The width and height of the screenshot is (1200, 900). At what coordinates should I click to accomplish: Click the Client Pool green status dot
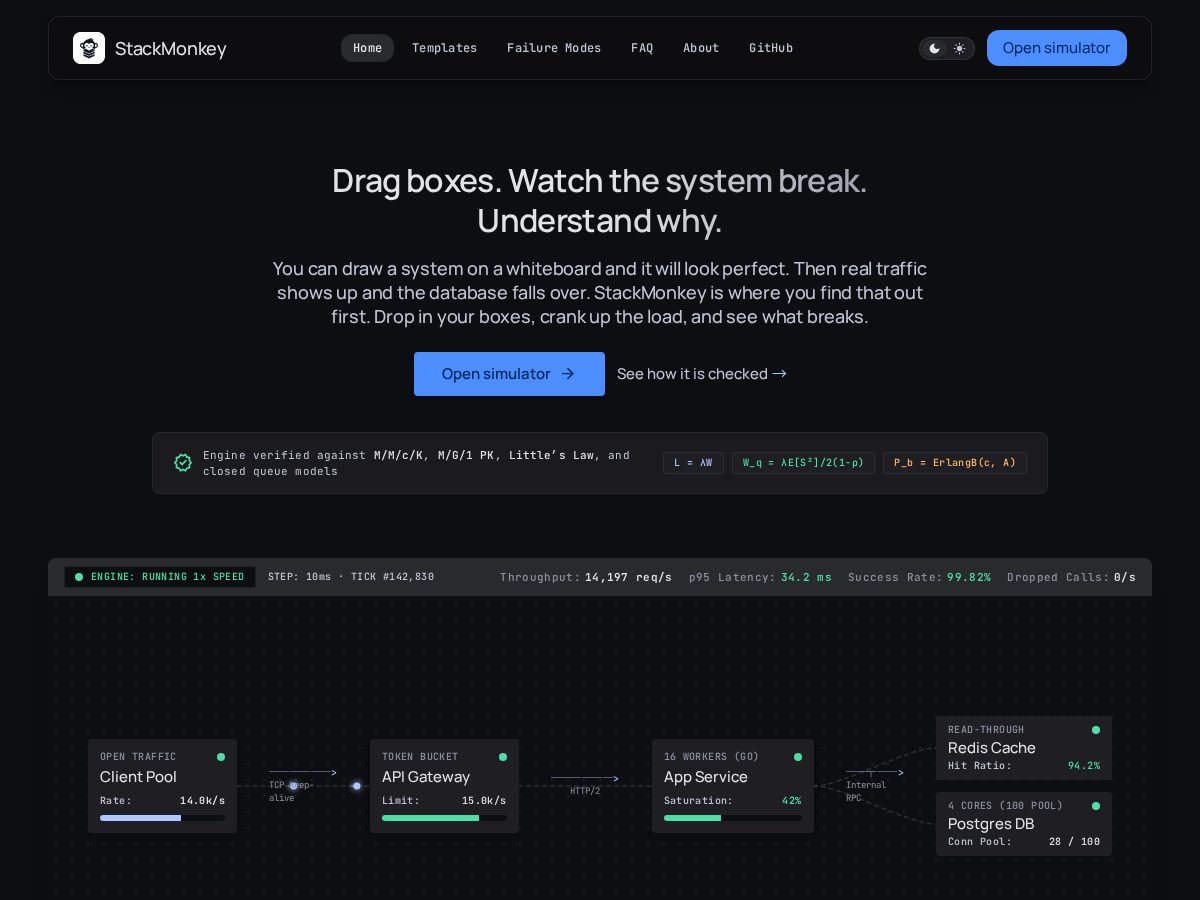click(221, 757)
